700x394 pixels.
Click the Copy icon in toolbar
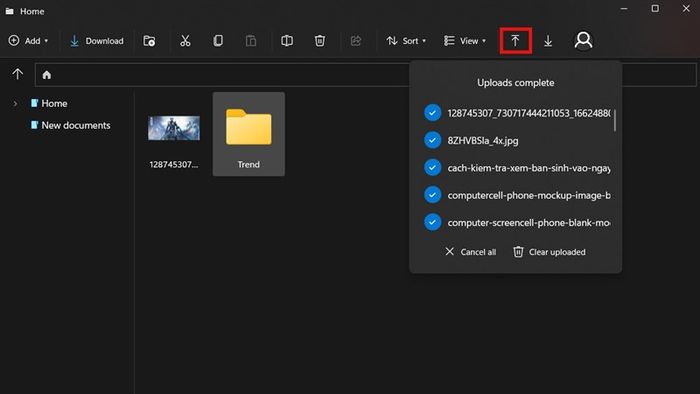point(218,41)
